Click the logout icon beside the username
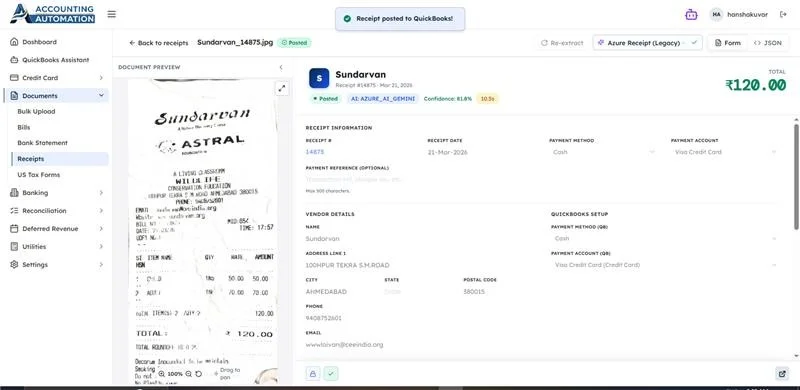The height and width of the screenshot is (390, 800). tap(783, 15)
